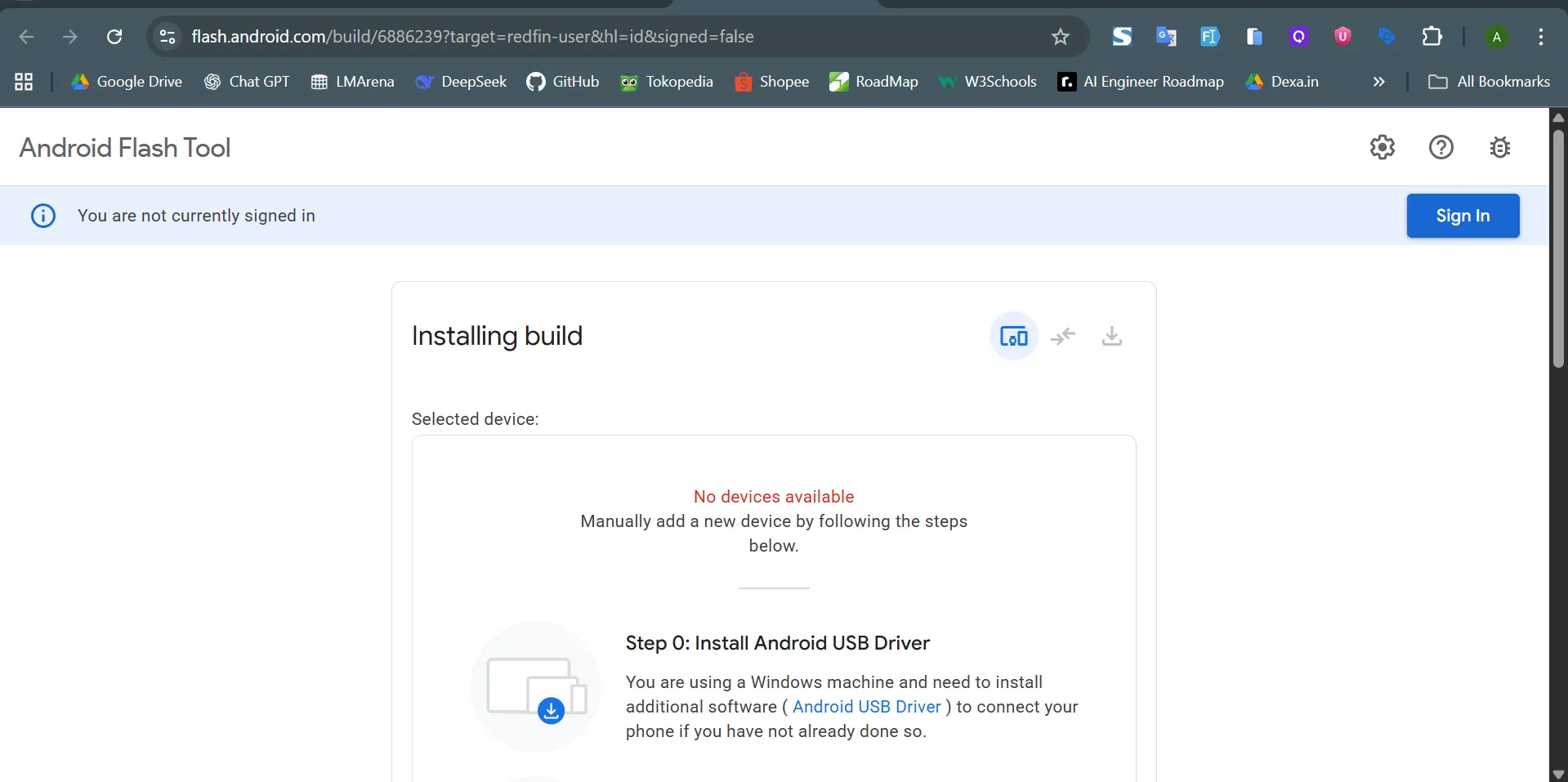This screenshot has height=782, width=1568.
Task: Click the compare arrows icon in build card
Action: pyautogui.click(x=1063, y=337)
